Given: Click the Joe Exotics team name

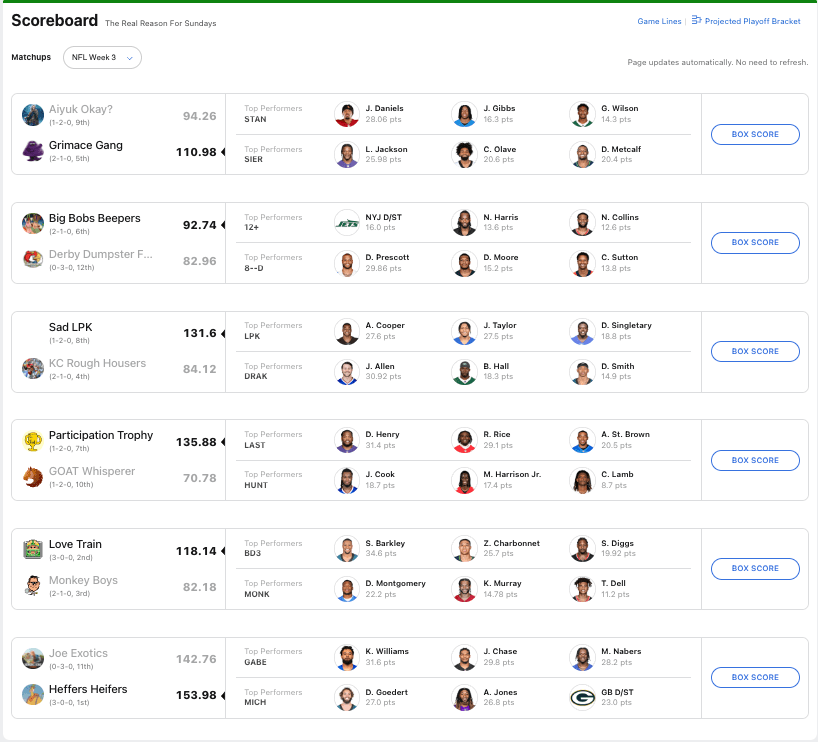Looking at the screenshot, I should pyautogui.click(x=78, y=653).
